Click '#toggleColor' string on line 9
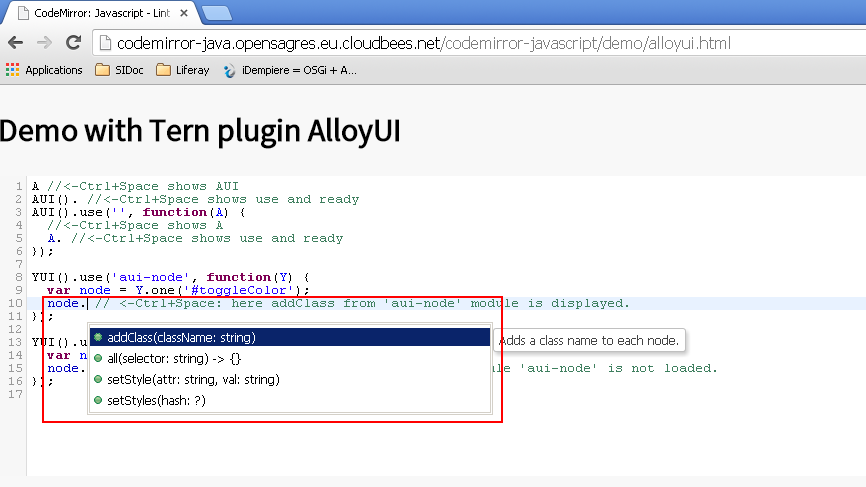Image resolution: width=866 pixels, height=487 pixels. 239,290
